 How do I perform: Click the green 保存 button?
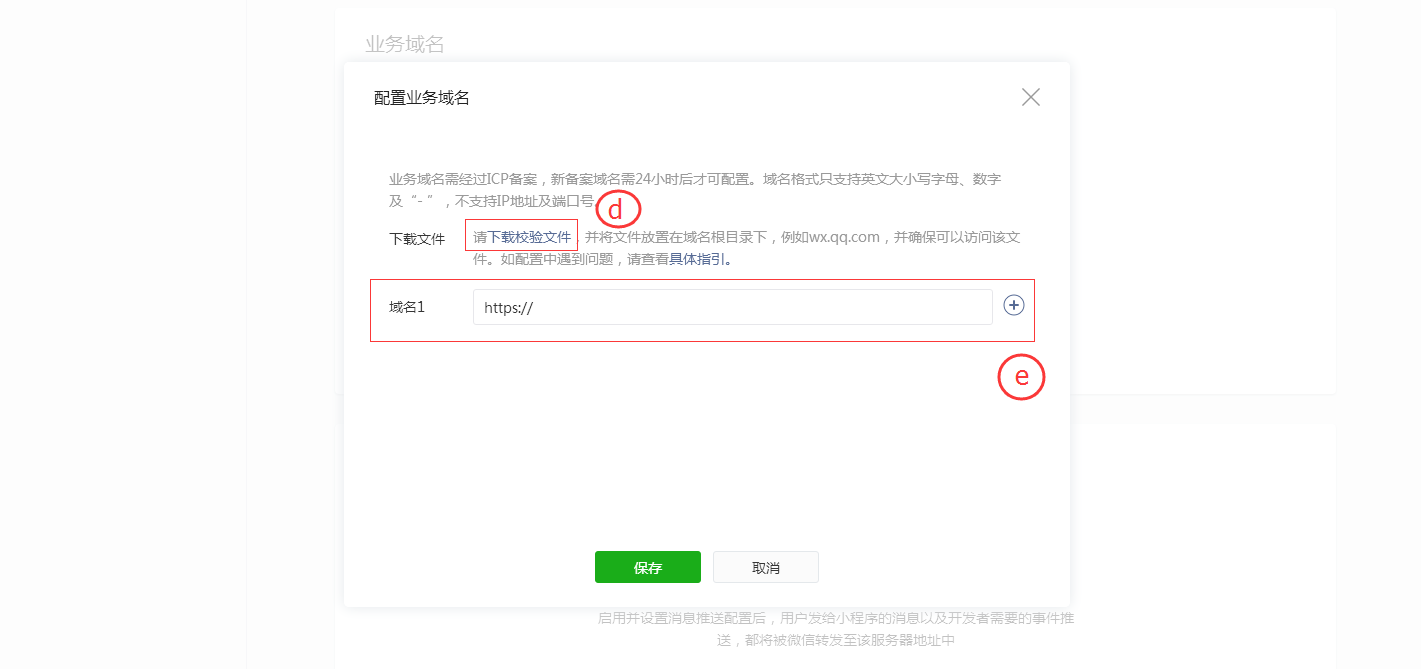(x=648, y=567)
